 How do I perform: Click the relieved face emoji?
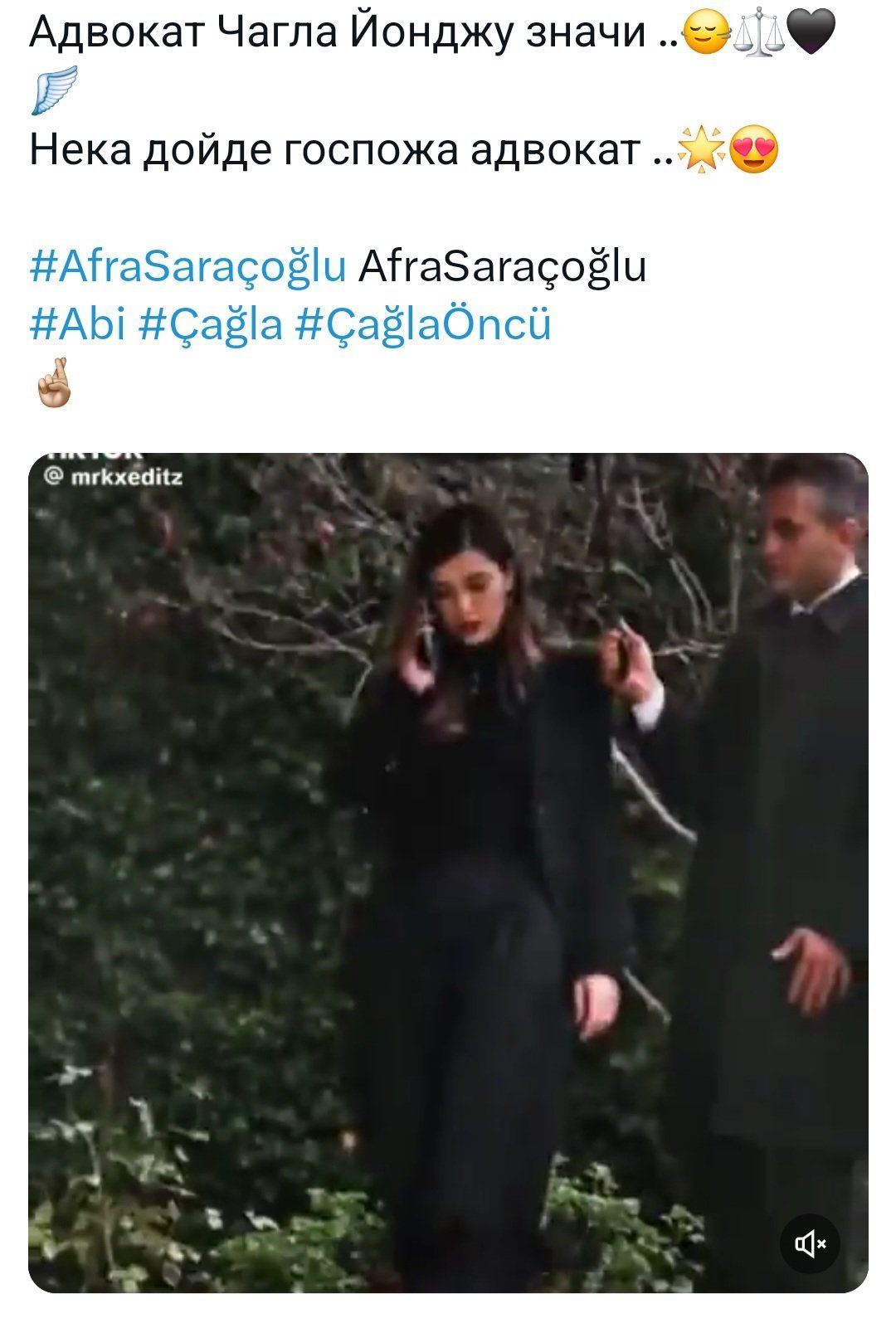[x=707, y=35]
